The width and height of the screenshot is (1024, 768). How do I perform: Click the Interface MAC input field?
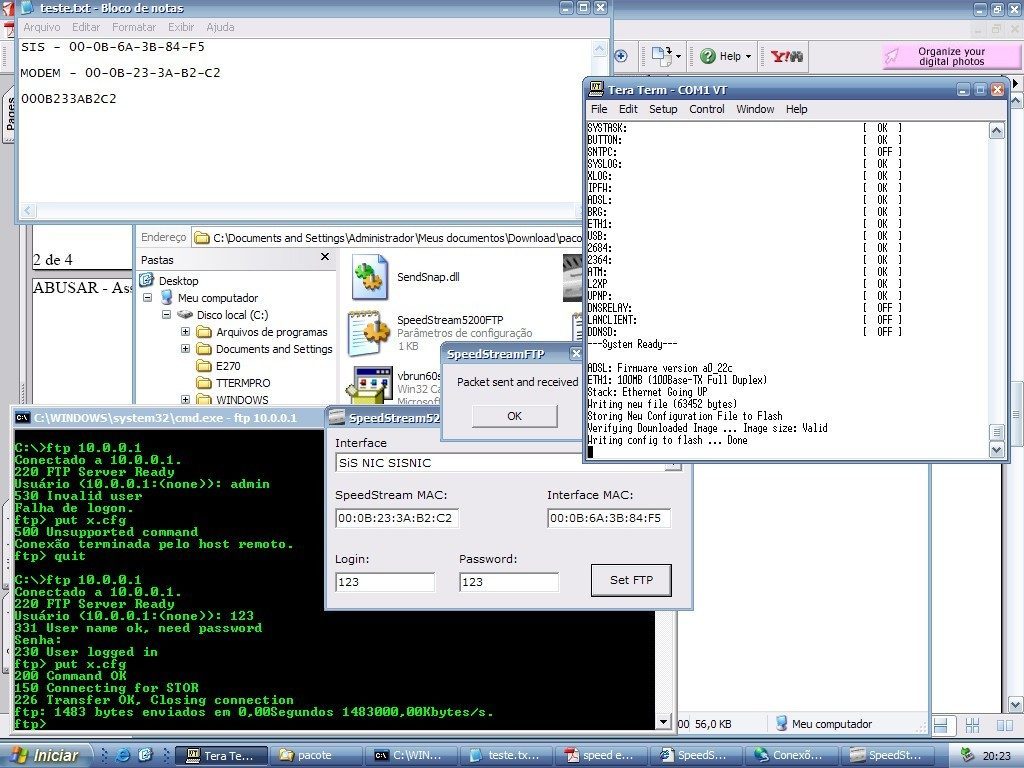pos(609,519)
